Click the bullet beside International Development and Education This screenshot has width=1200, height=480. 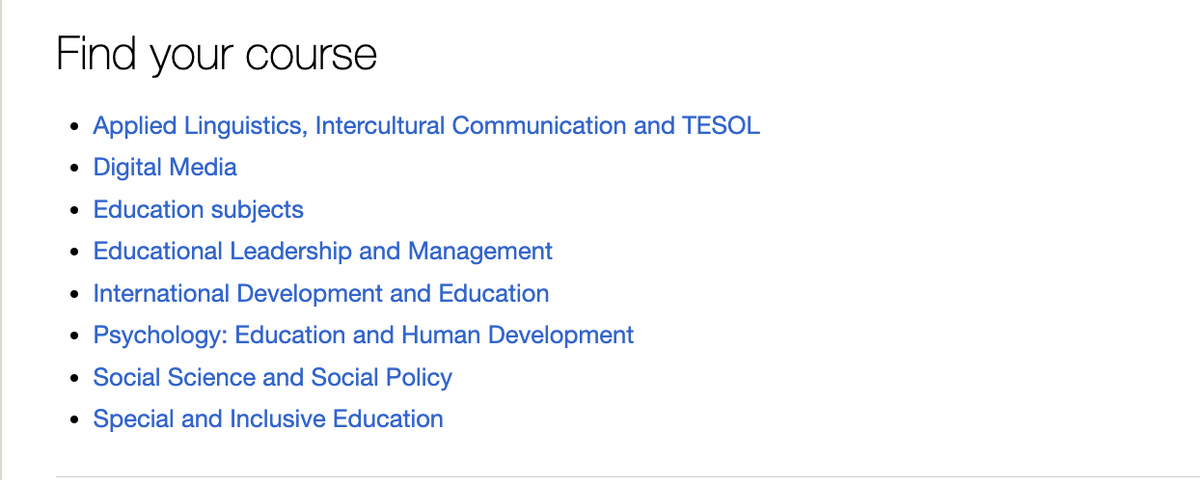[74, 296]
